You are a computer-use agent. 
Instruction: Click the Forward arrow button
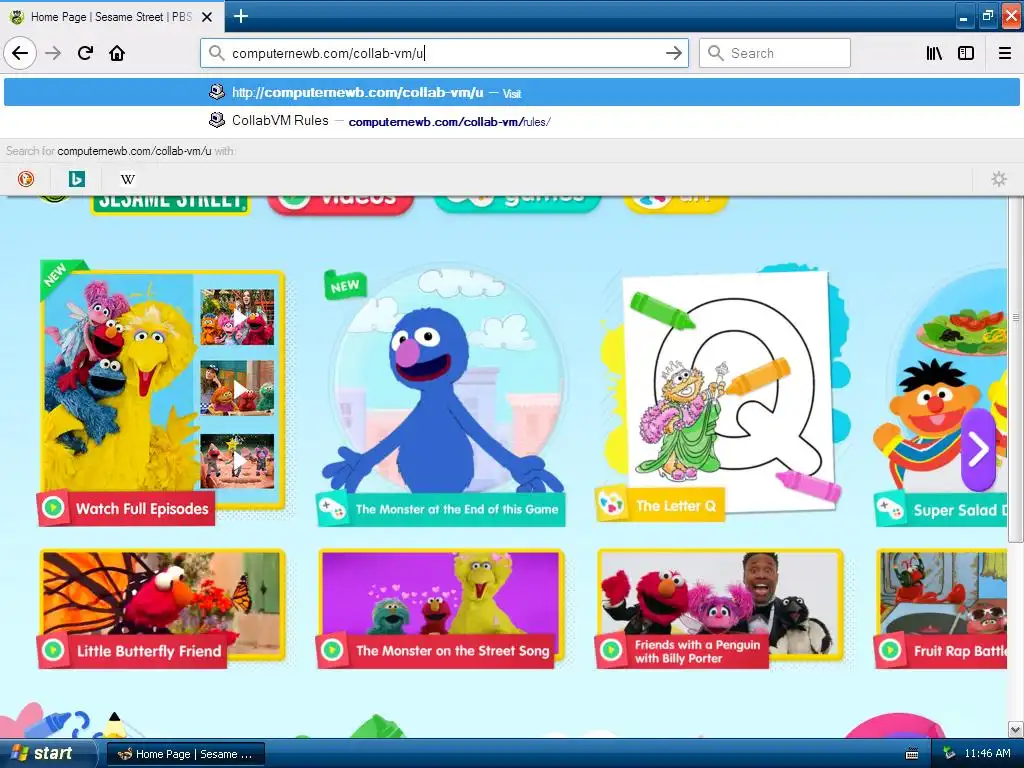pos(53,53)
